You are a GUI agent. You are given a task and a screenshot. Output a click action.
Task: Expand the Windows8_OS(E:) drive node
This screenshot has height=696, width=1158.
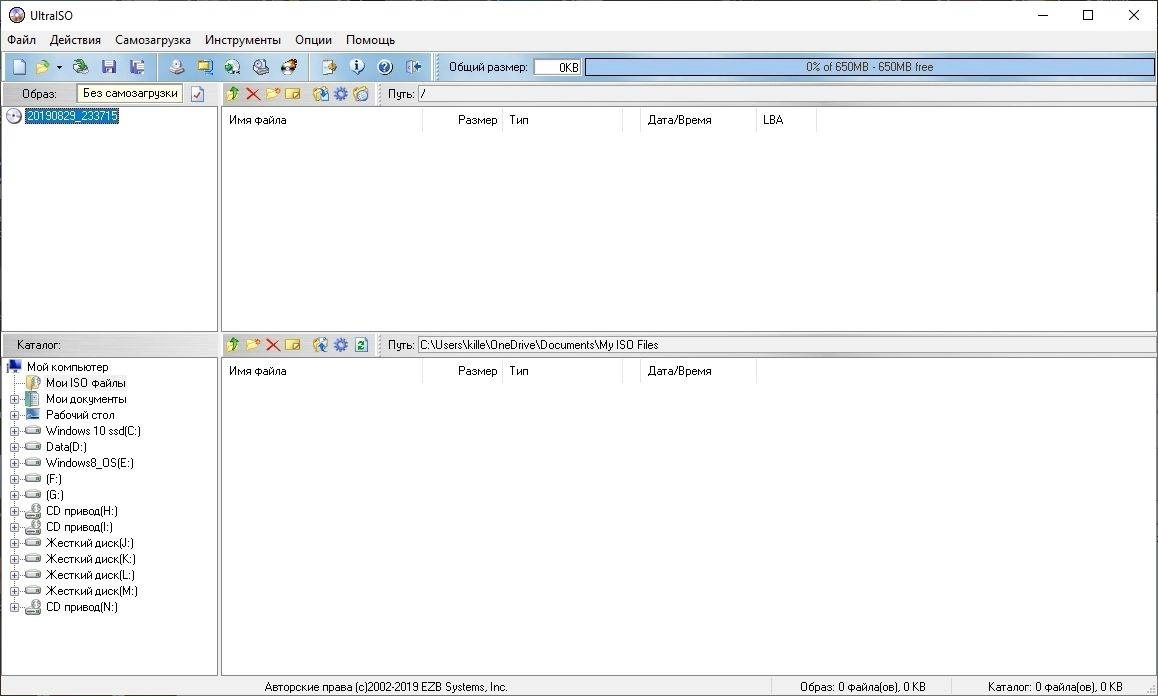(14, 463)
